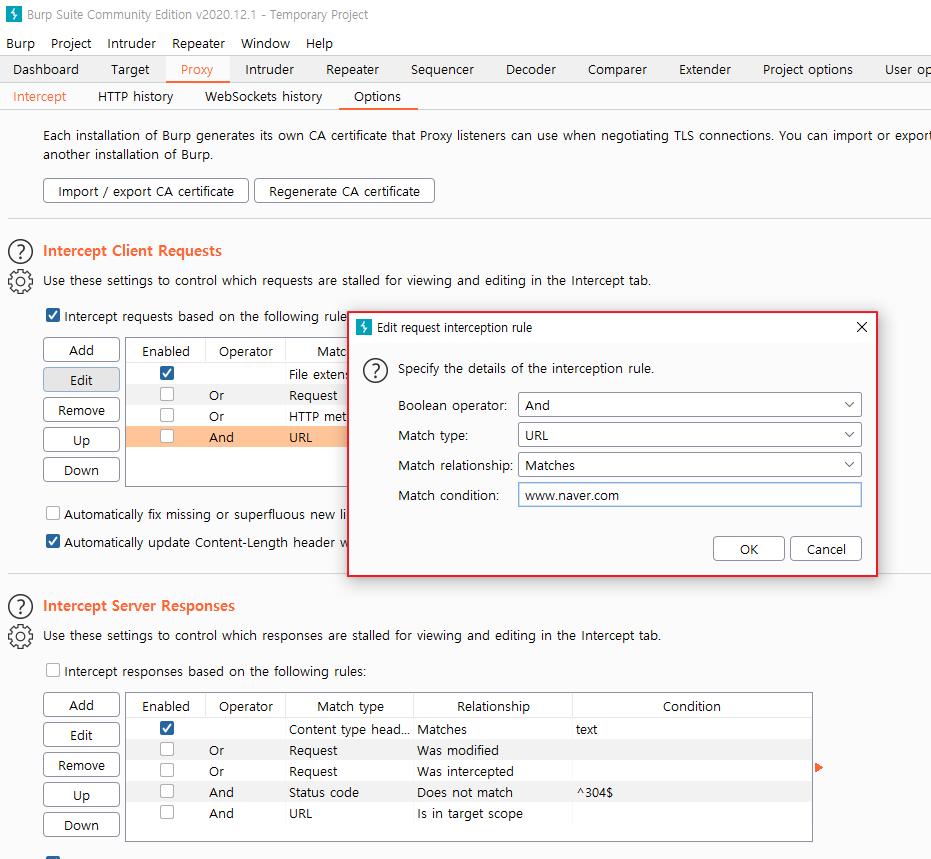Toggle Automatically update Content-Length header

pyautogui.click(x=53, y=541)
